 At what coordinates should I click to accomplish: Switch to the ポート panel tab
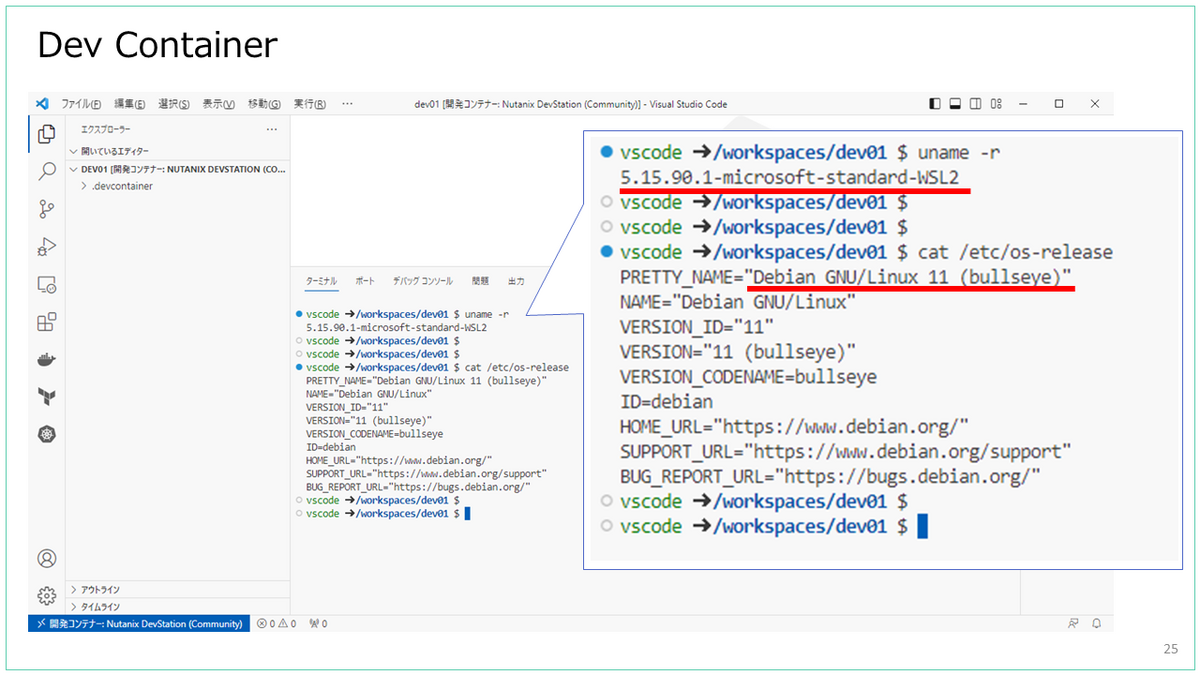pyautogui.click(x=365, y=282)
